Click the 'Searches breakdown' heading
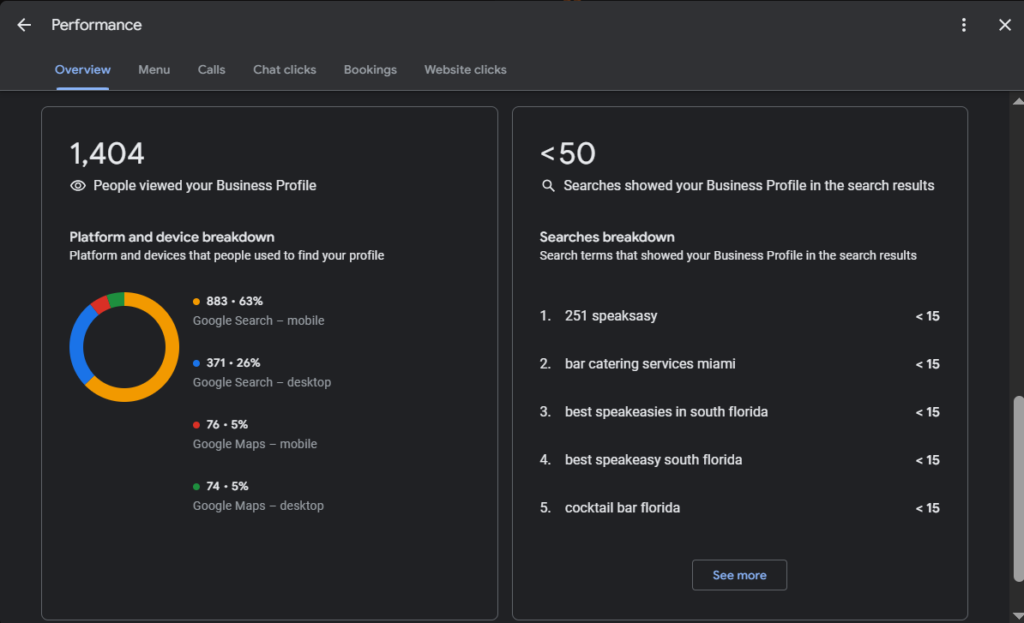This screenshot has height=623, width=1024. pyautogui.click(x=607, y=237)
